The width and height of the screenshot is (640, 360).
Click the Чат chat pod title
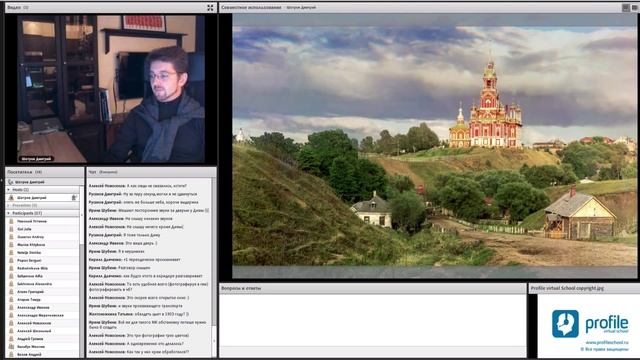[x=92, y=172]
